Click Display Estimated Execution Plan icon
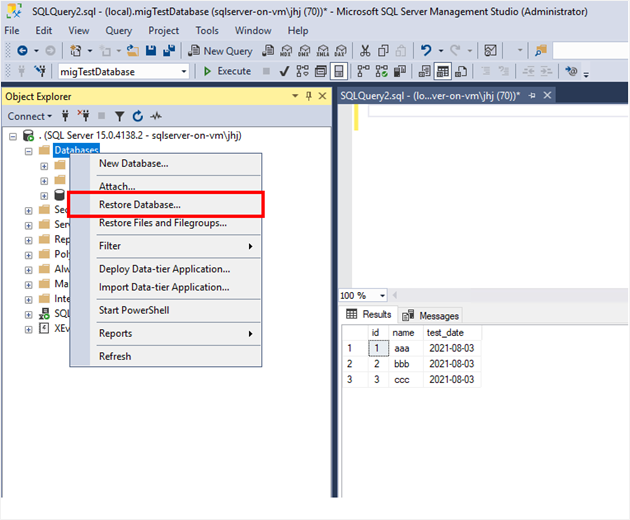 (303, 72)
